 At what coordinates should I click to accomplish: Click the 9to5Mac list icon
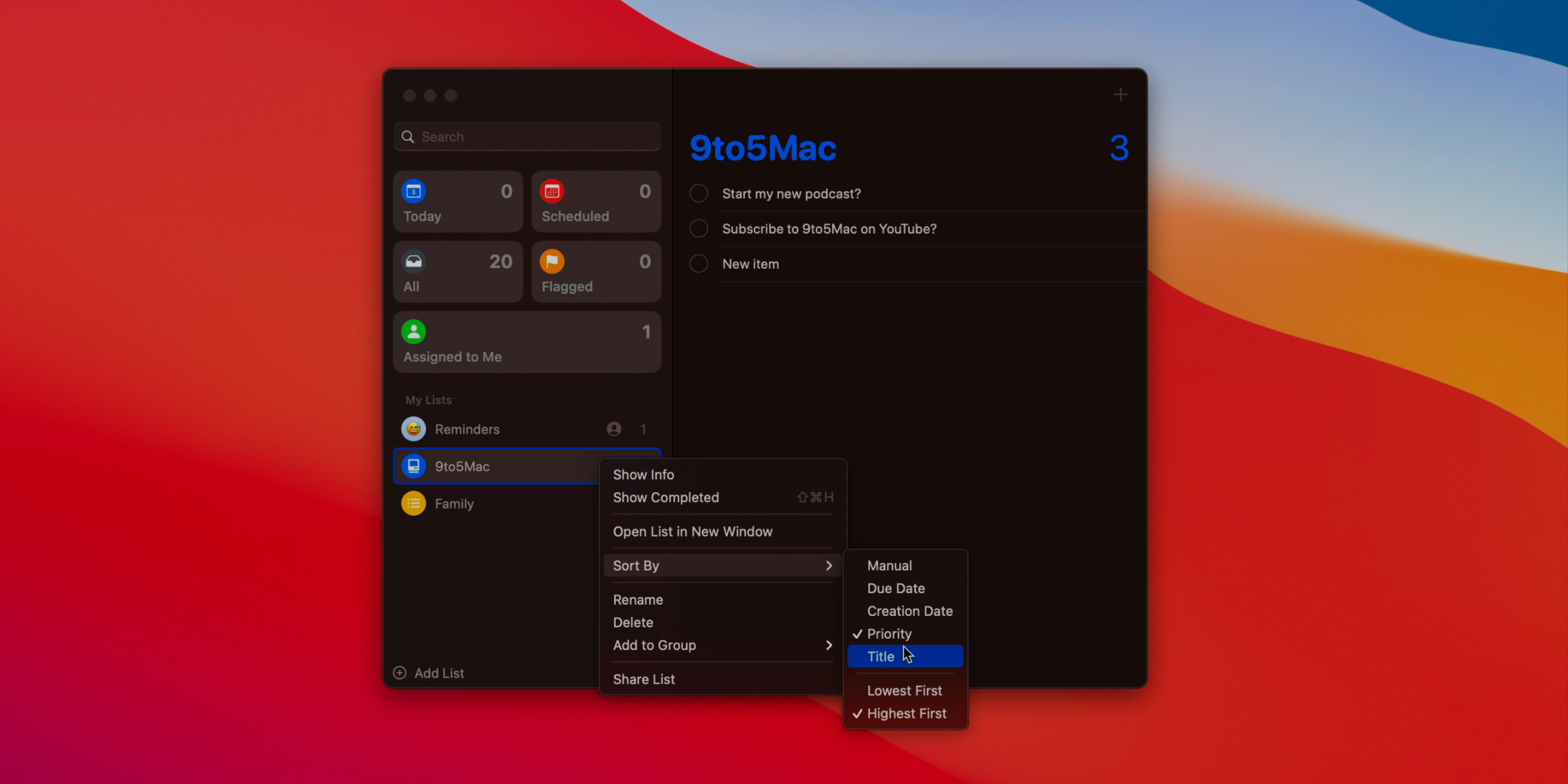[x=413, y=466]
